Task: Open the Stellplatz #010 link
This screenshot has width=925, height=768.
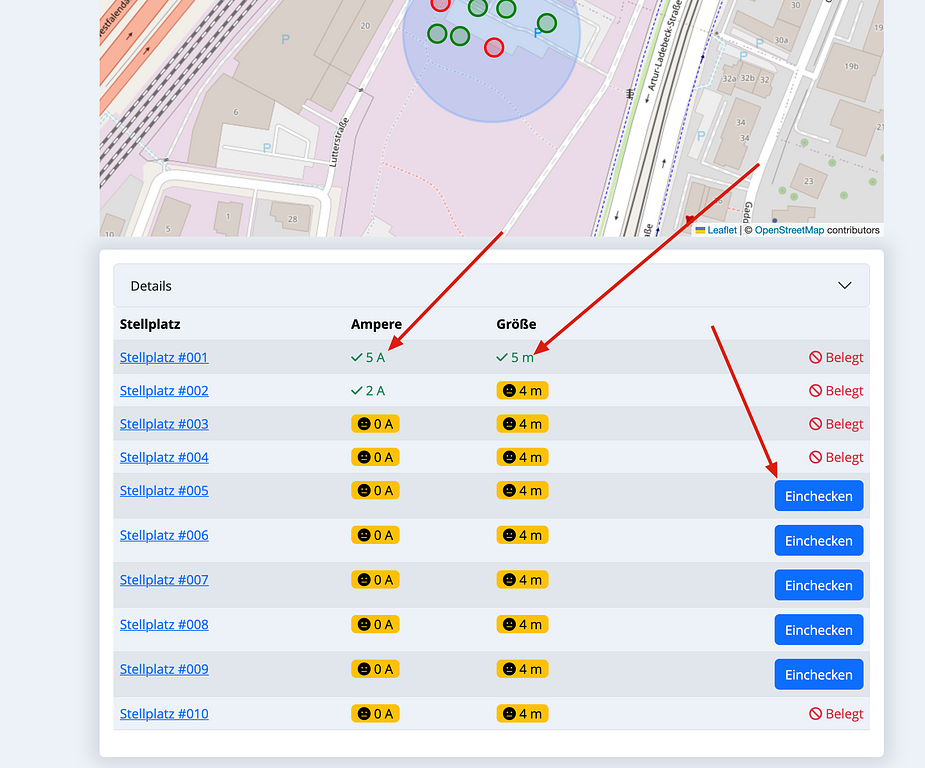Action: (x=164, y=714)
